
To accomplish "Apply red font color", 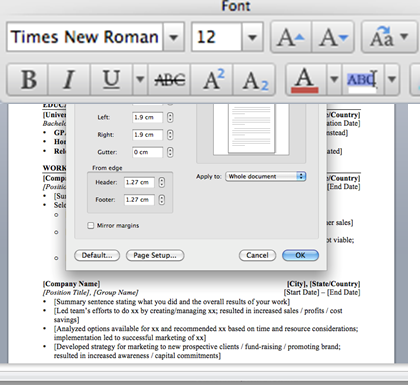I will (x=306, y=79).
